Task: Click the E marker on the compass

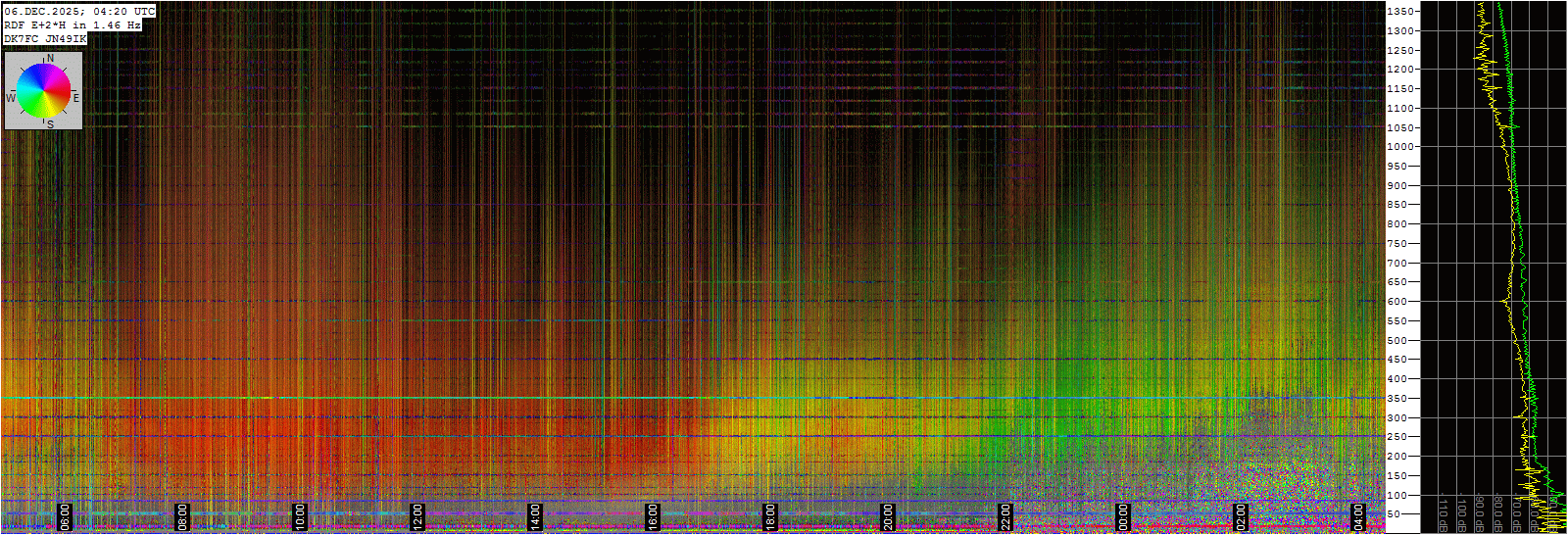Action: [x=75, y=98]
